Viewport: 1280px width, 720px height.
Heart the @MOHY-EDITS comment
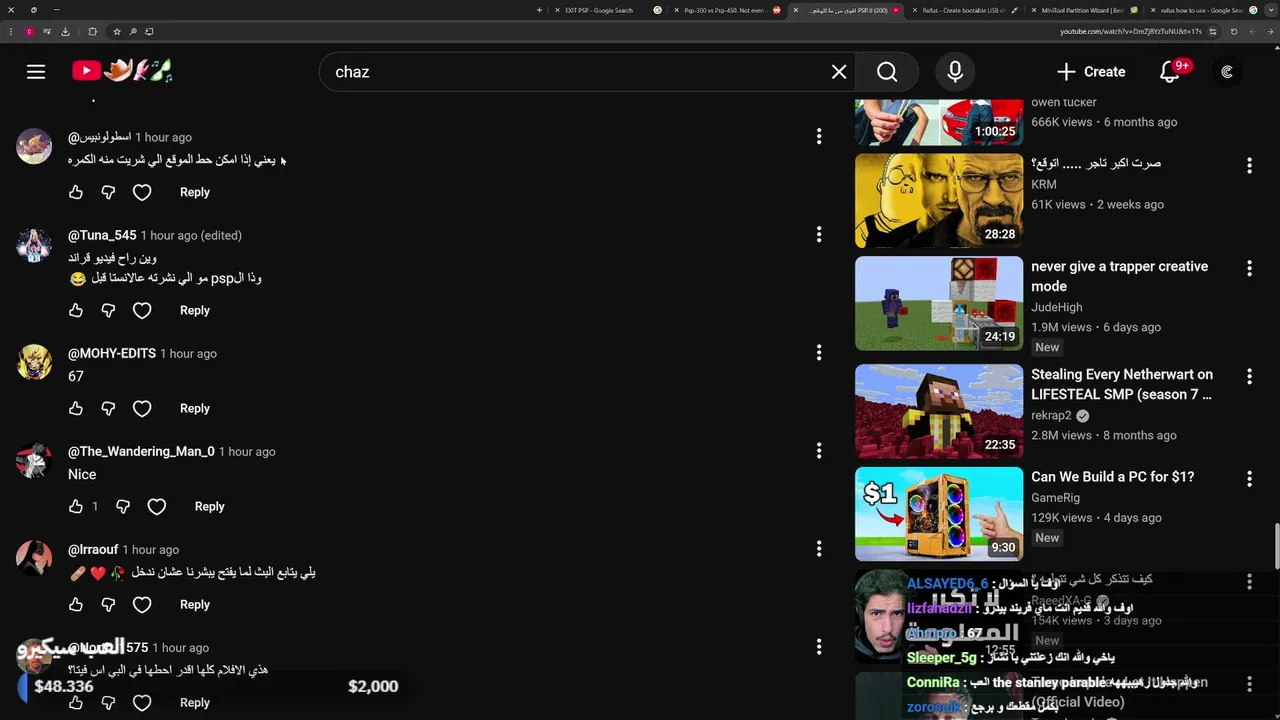(x=142, y=408)
